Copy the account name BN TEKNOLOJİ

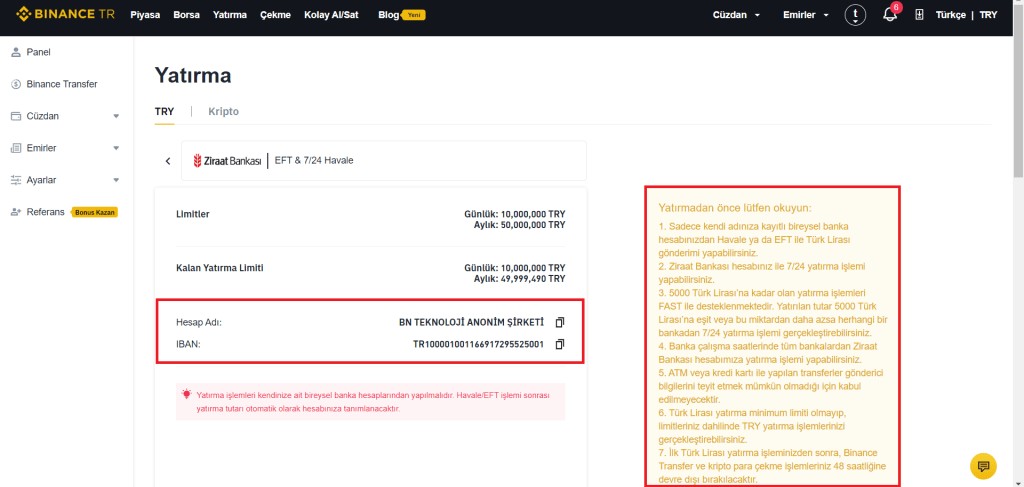tap(560, 322)
